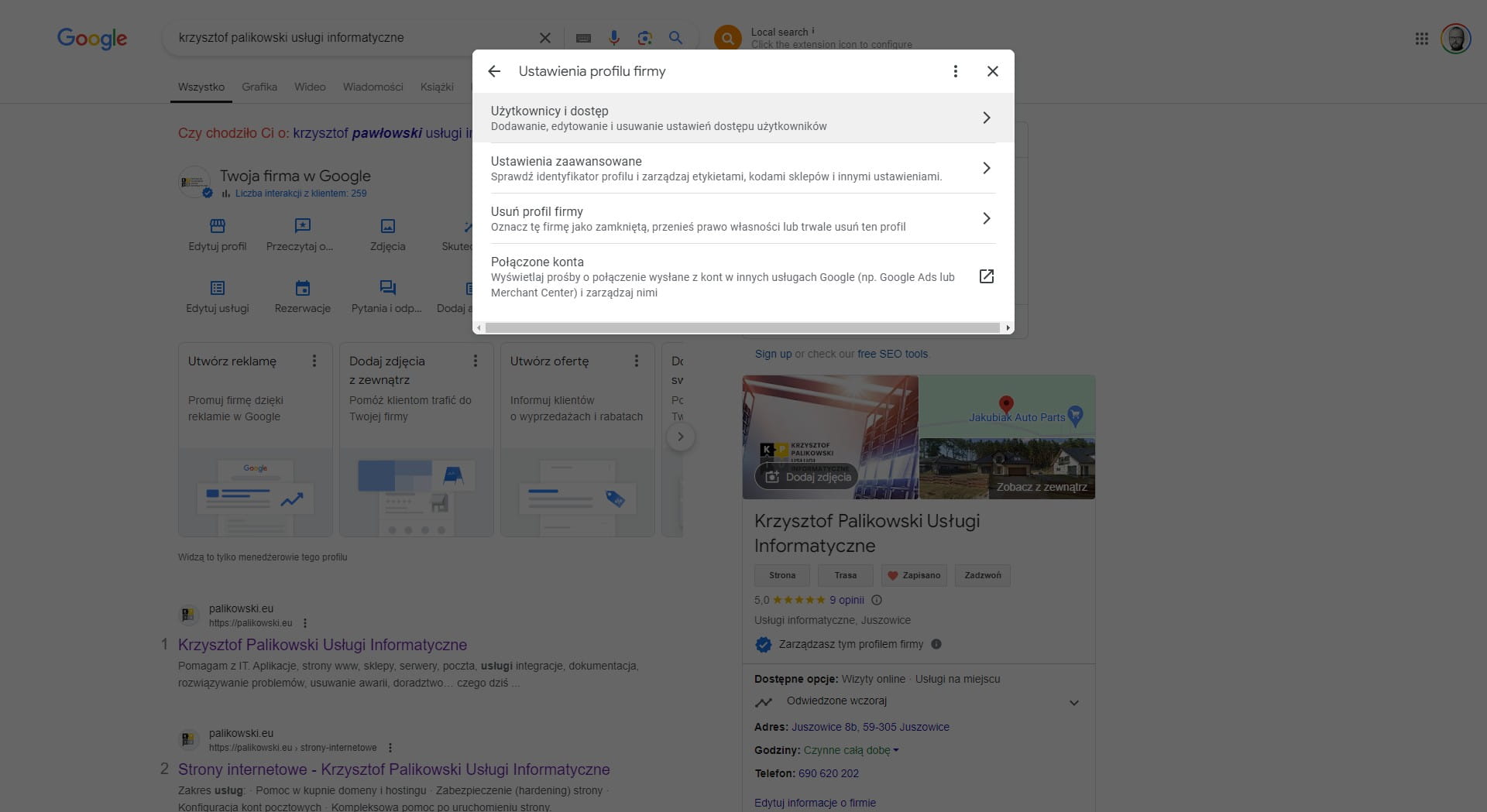Click the Zadzwoń button

(982, 575)
